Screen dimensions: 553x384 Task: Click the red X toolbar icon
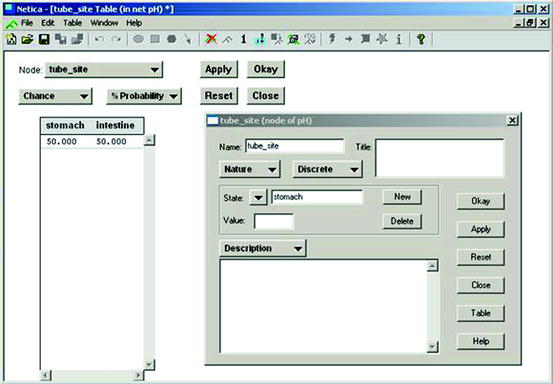(211, 39)
